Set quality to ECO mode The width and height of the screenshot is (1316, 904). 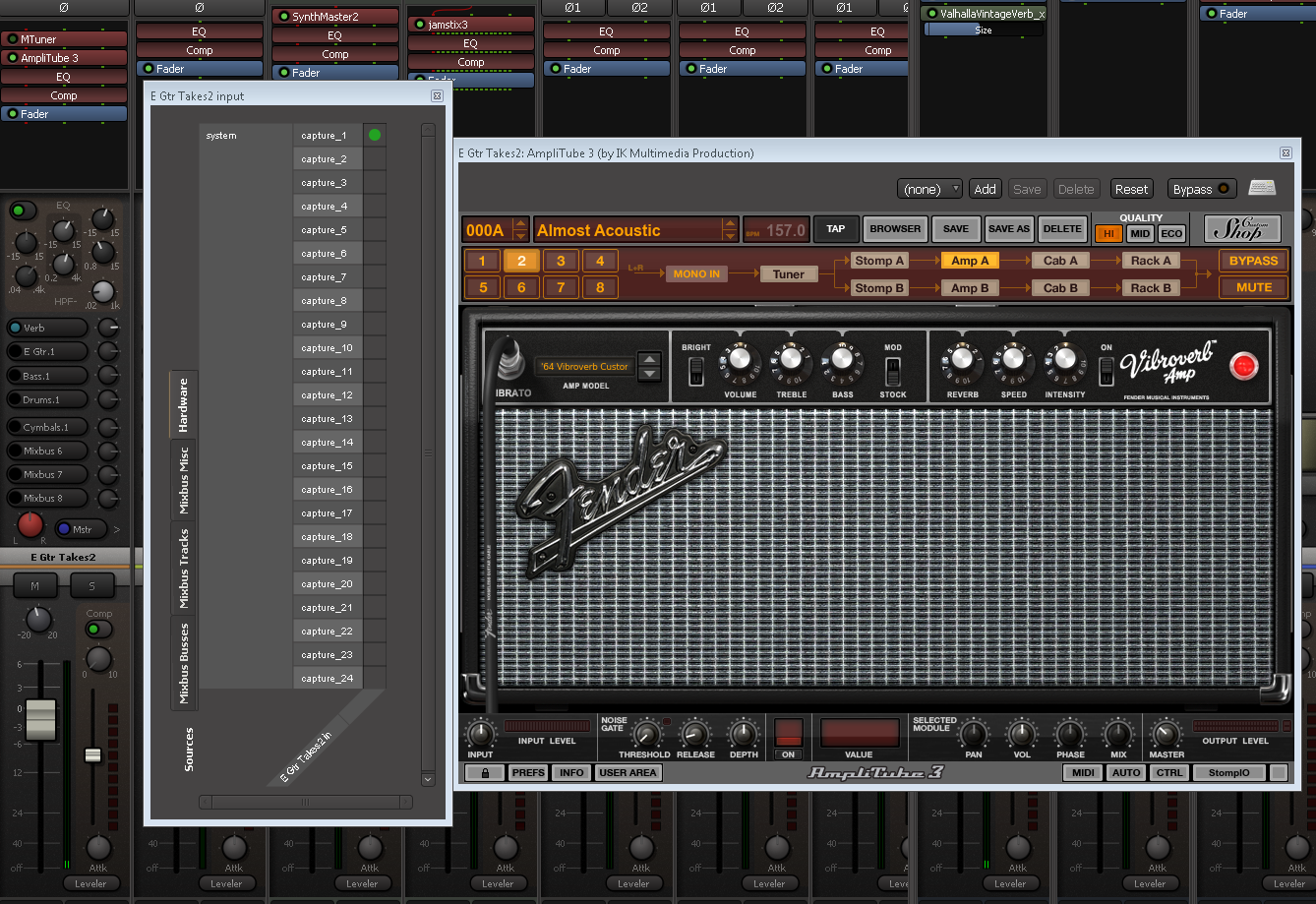[x=1170, y=234]
